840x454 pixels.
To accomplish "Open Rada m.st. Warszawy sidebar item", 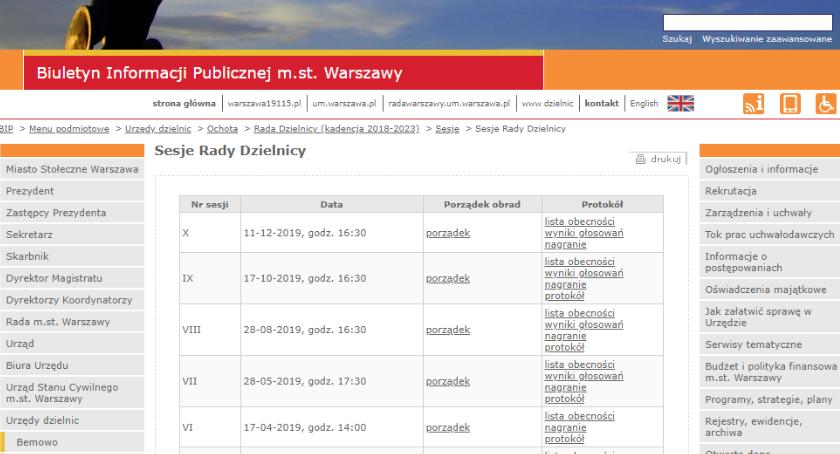I will pyautogui.click(x=72, y=322).
